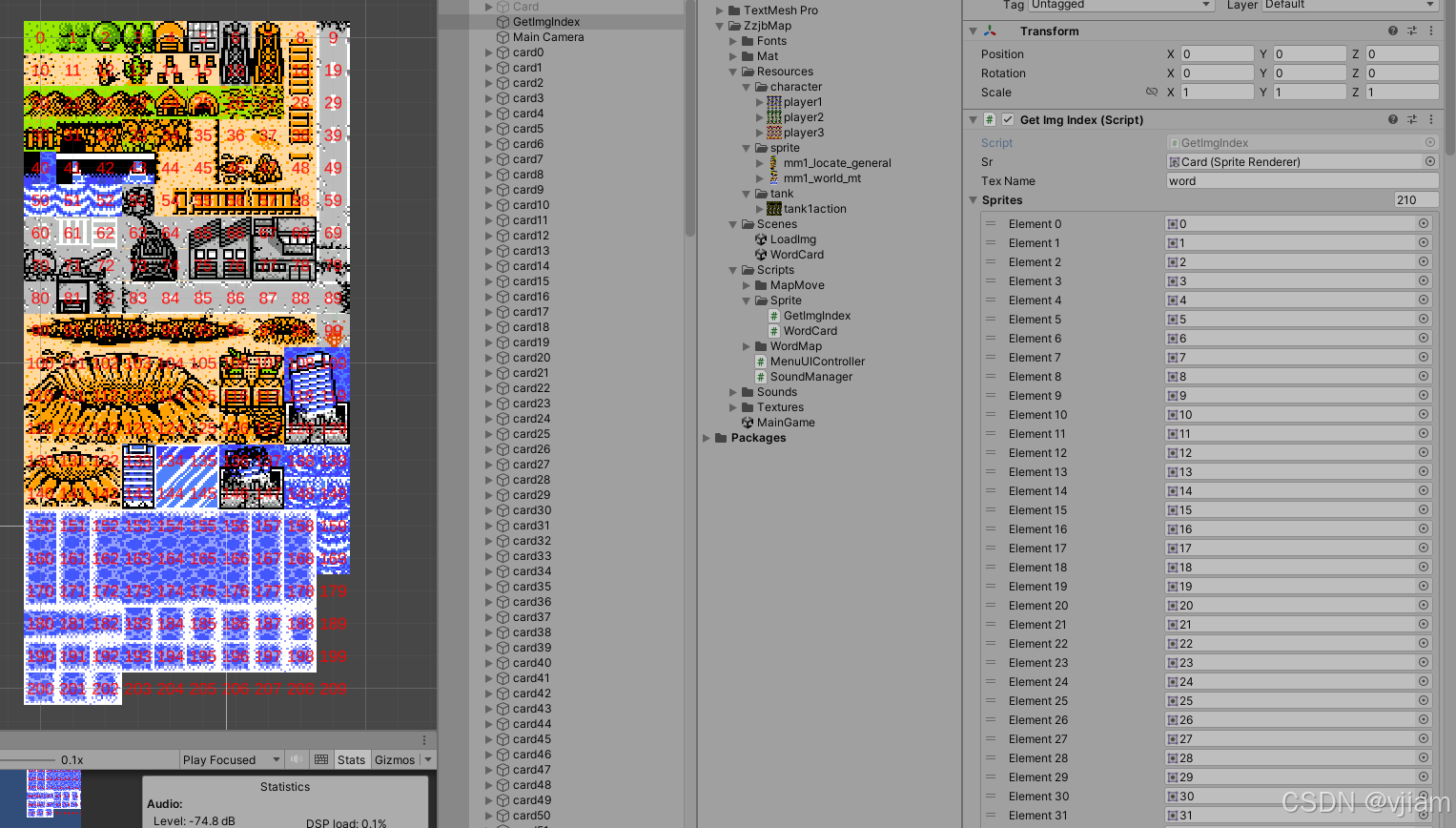Click the Transform component icon
1456x828 pixels.
pos(990,31)
